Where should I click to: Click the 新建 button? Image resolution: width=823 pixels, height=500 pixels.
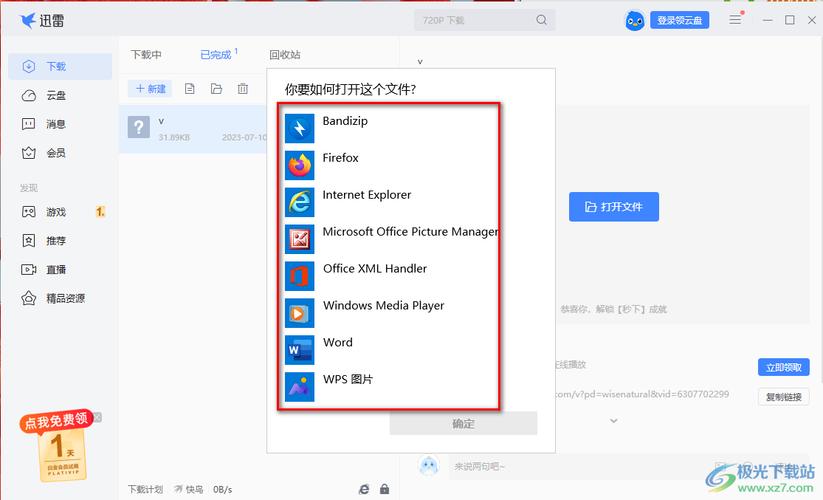pos(150,89)
